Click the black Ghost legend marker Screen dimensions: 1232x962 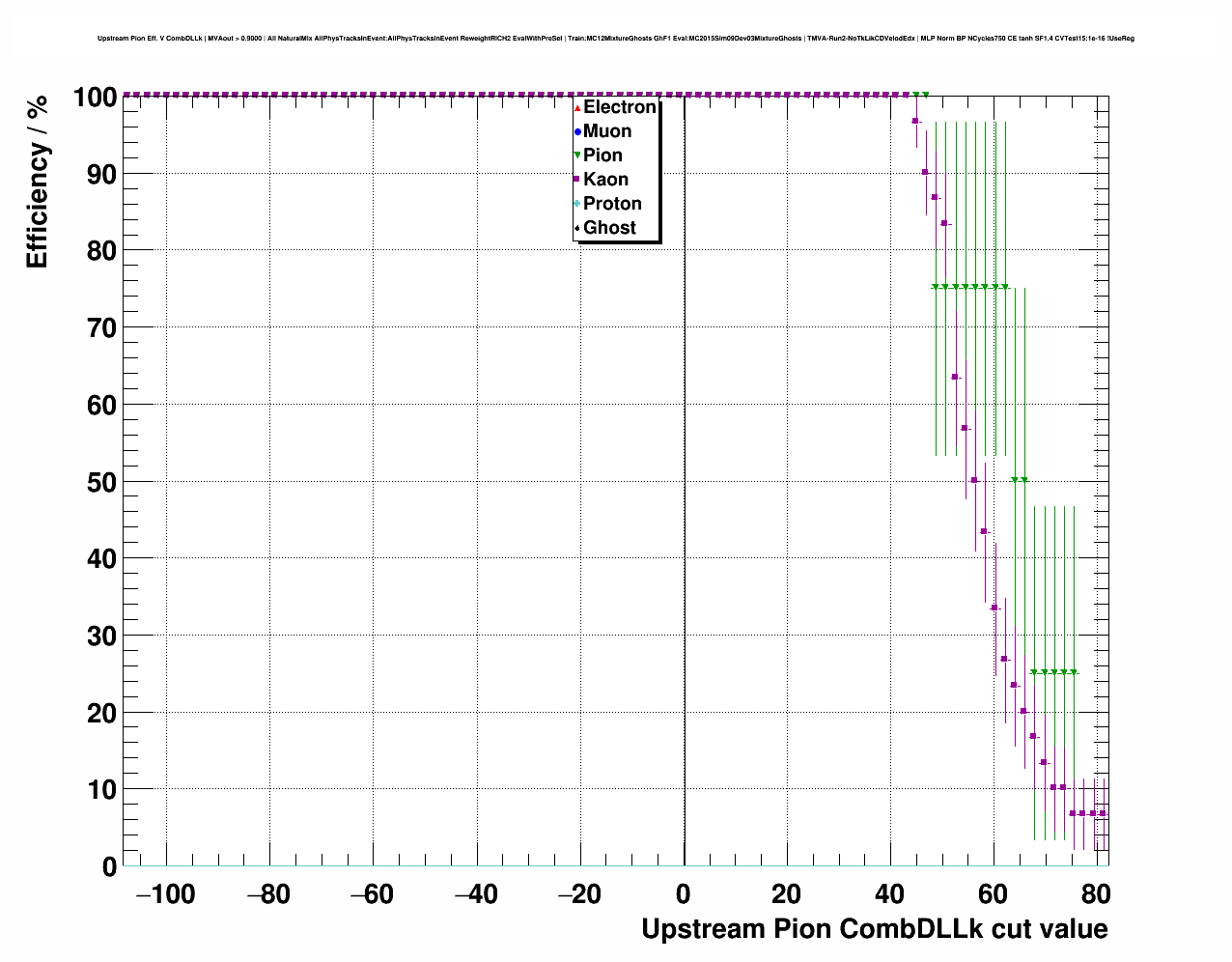click(577, 228)
